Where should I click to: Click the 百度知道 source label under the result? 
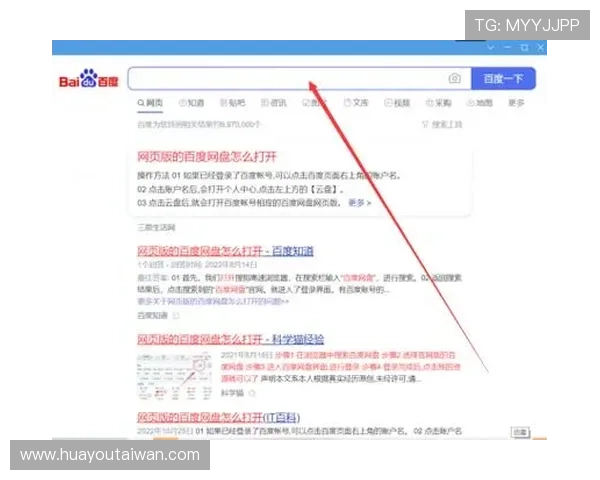[152, 315]
